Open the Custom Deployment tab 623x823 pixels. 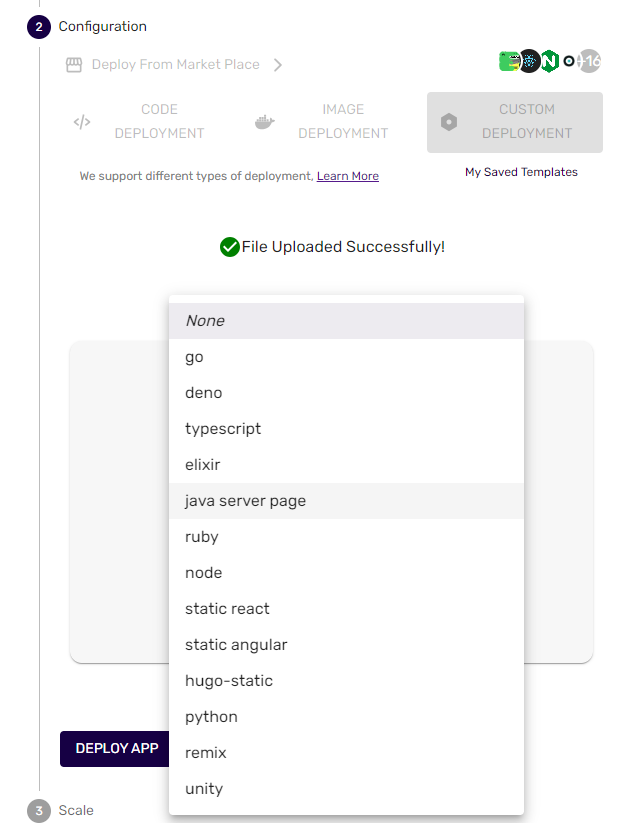point(526,122)
